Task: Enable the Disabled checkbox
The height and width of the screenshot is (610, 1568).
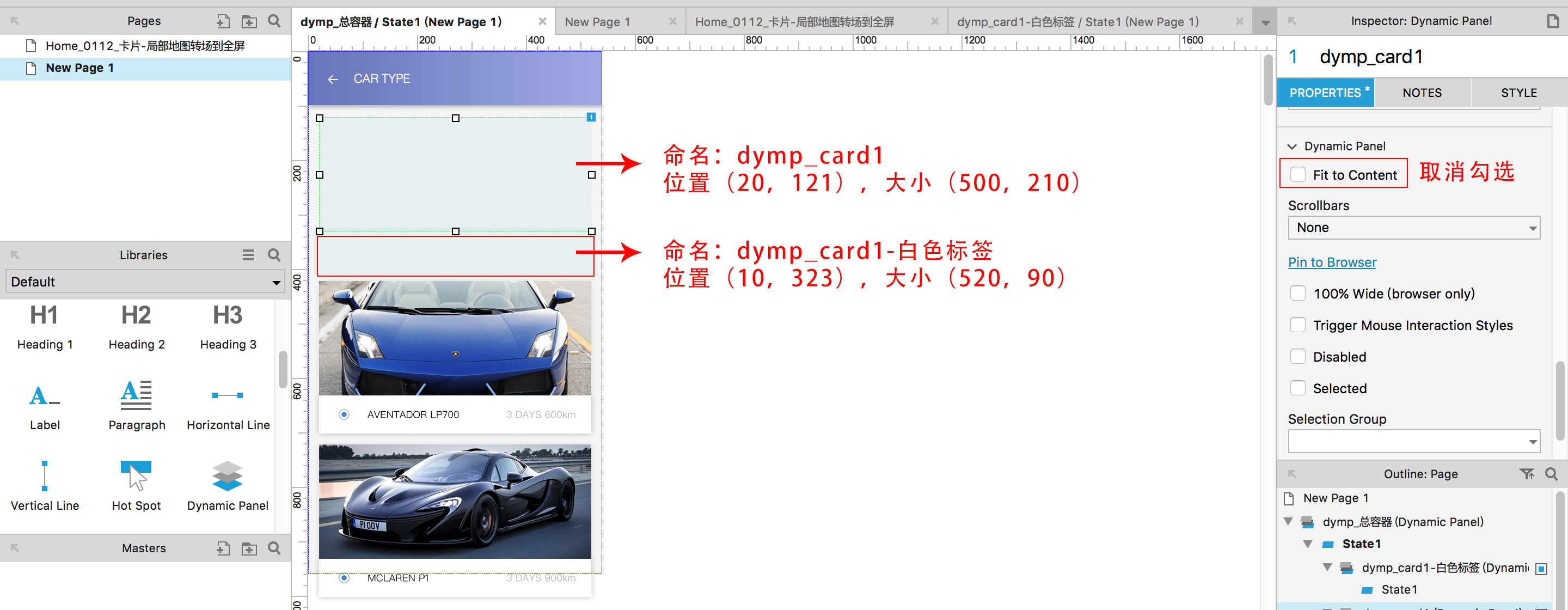Action: [x=1298, y=357]
